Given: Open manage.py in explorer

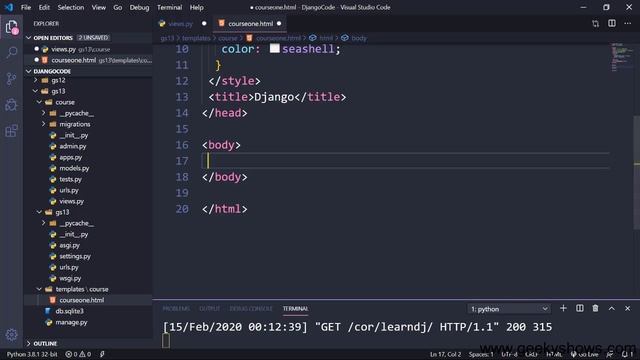Looking at the screenshot, I should (71, 322).
